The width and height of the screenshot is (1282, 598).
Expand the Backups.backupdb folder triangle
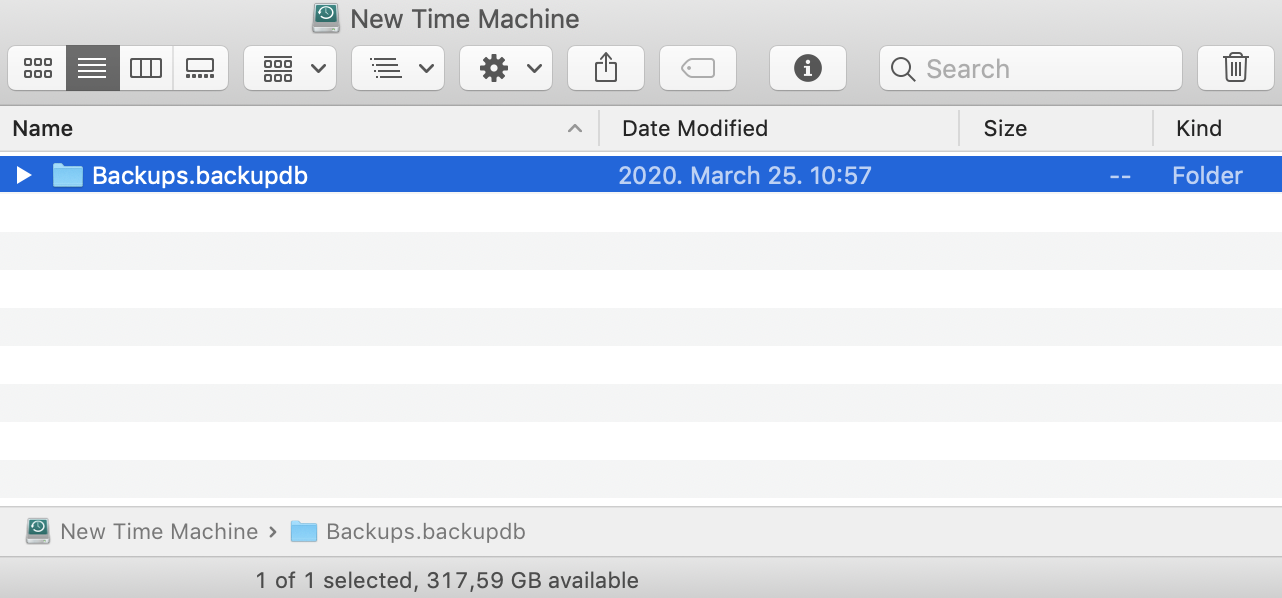pos(25,176)
